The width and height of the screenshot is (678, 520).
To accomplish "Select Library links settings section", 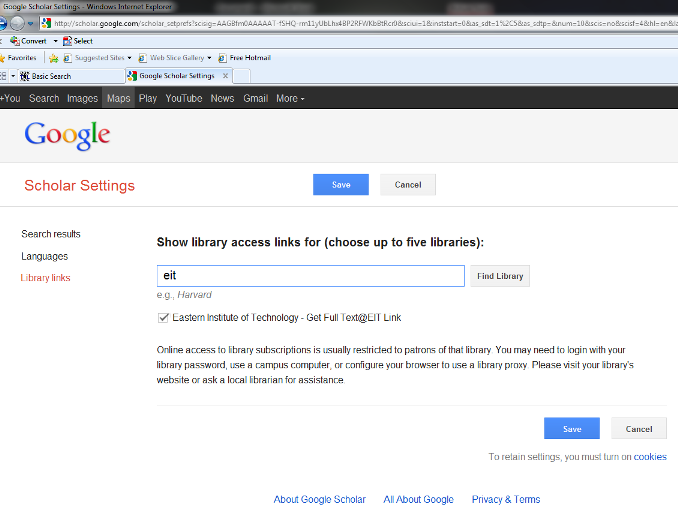I will point(45,278).
